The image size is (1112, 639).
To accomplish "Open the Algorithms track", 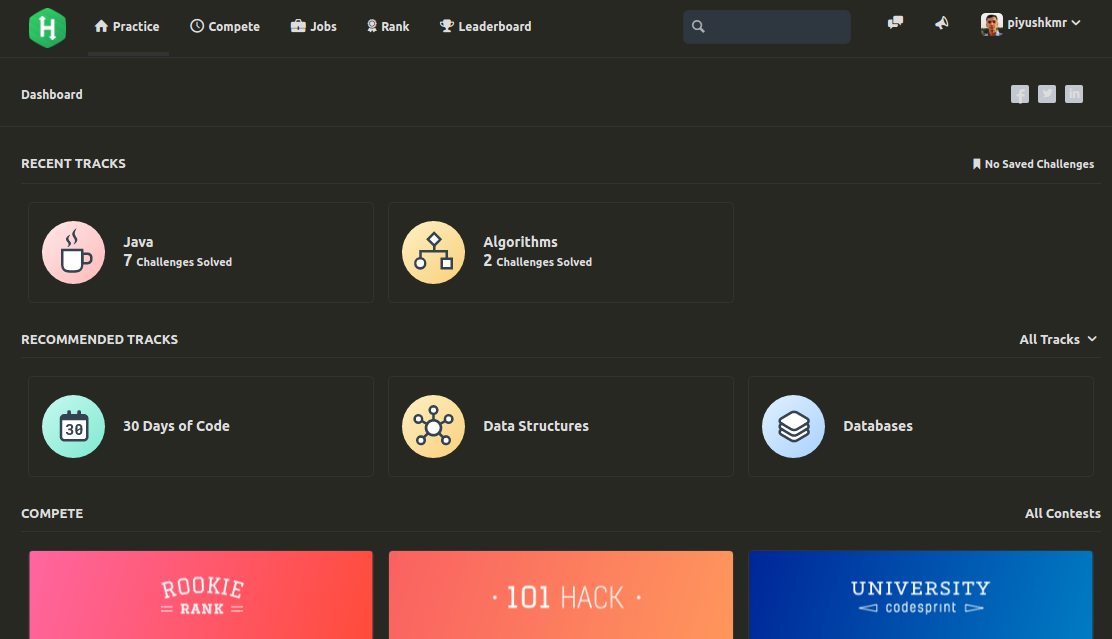I will pyautogui.click(x=560, y=251).
